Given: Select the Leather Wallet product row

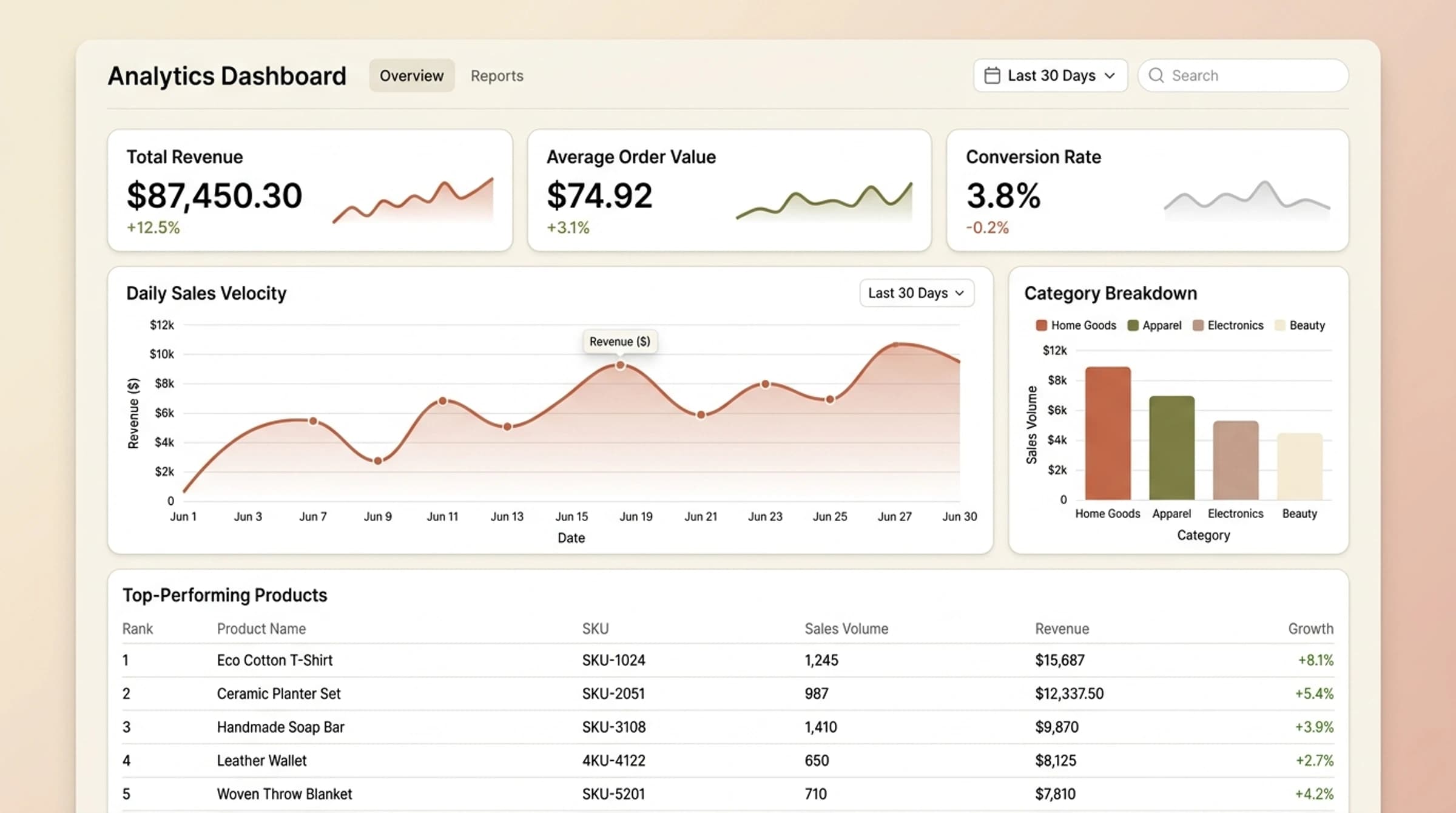Looking at the screenshot, I should (x=728, y=760).
